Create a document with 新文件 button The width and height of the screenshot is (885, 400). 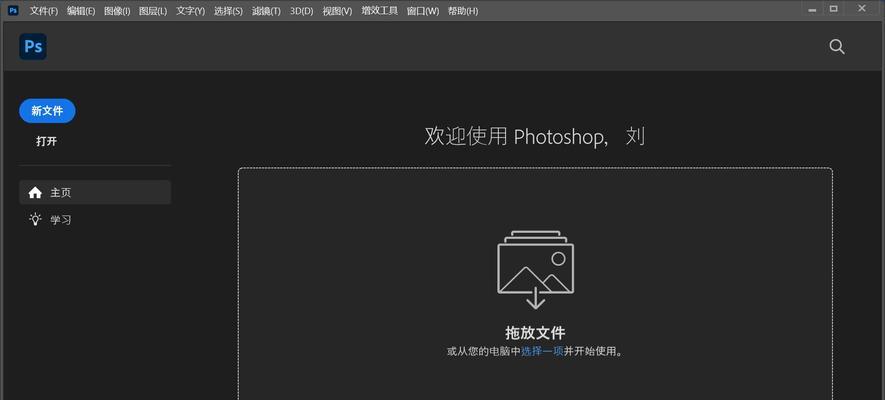pyautogui.click(x=47, y=111)
